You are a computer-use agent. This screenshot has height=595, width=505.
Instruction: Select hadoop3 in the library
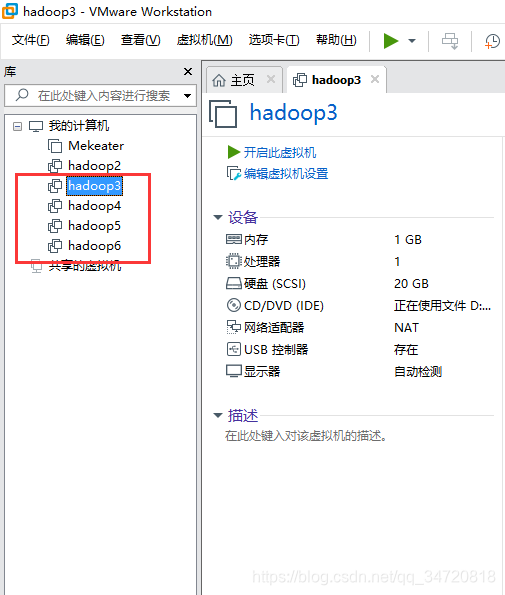click(94, 186)
